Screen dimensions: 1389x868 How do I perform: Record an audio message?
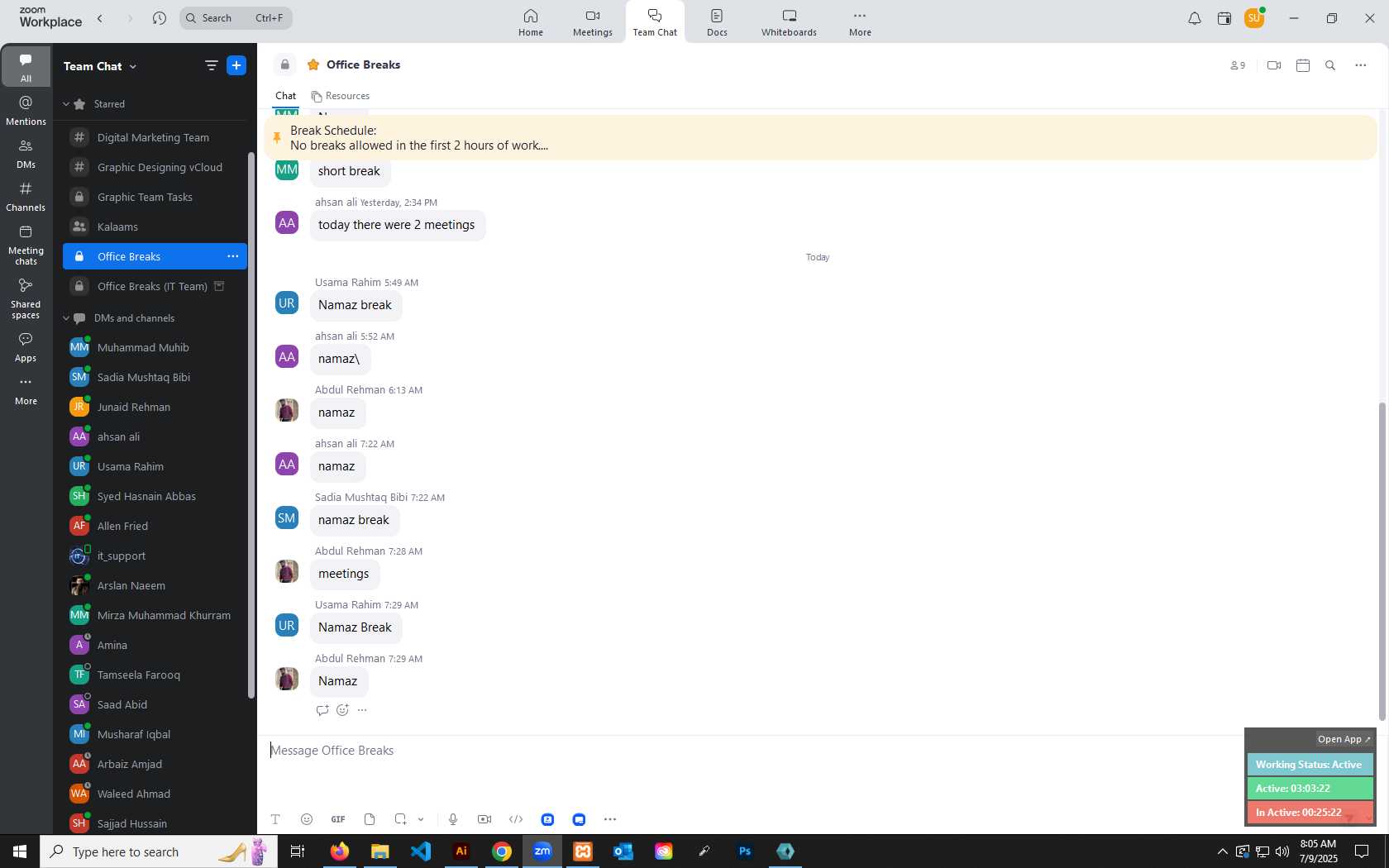453,819
